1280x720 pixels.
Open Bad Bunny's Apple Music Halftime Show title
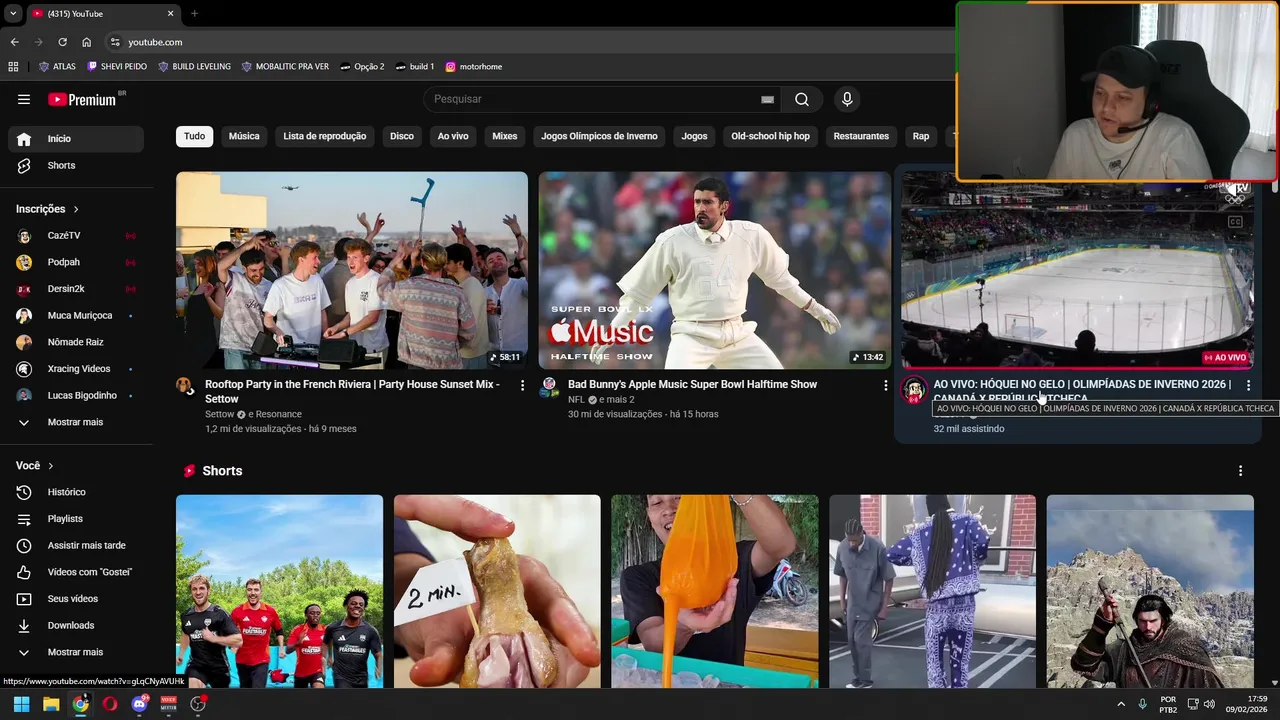(x=692, y=384)
